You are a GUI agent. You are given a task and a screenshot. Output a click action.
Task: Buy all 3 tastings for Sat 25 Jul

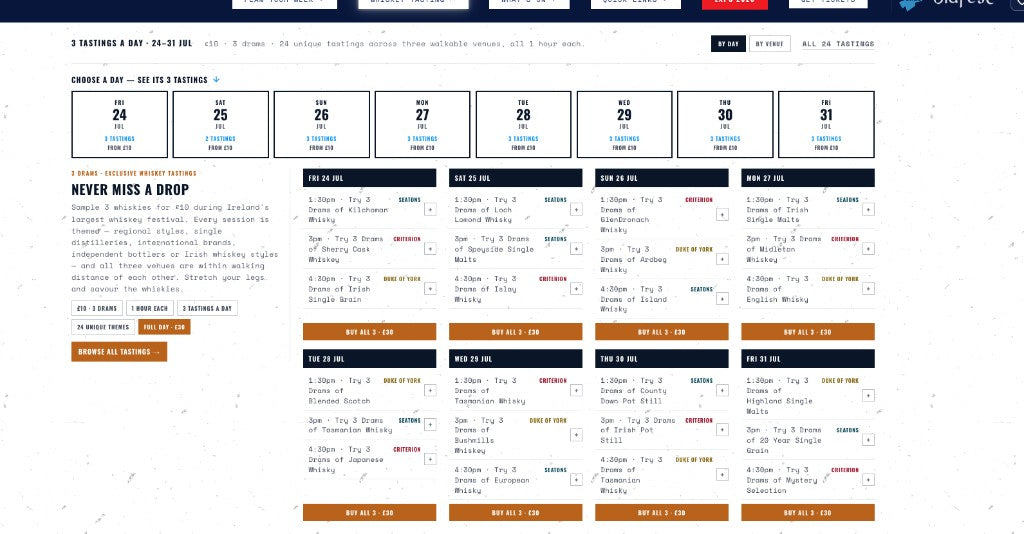(x=516, y=332)
